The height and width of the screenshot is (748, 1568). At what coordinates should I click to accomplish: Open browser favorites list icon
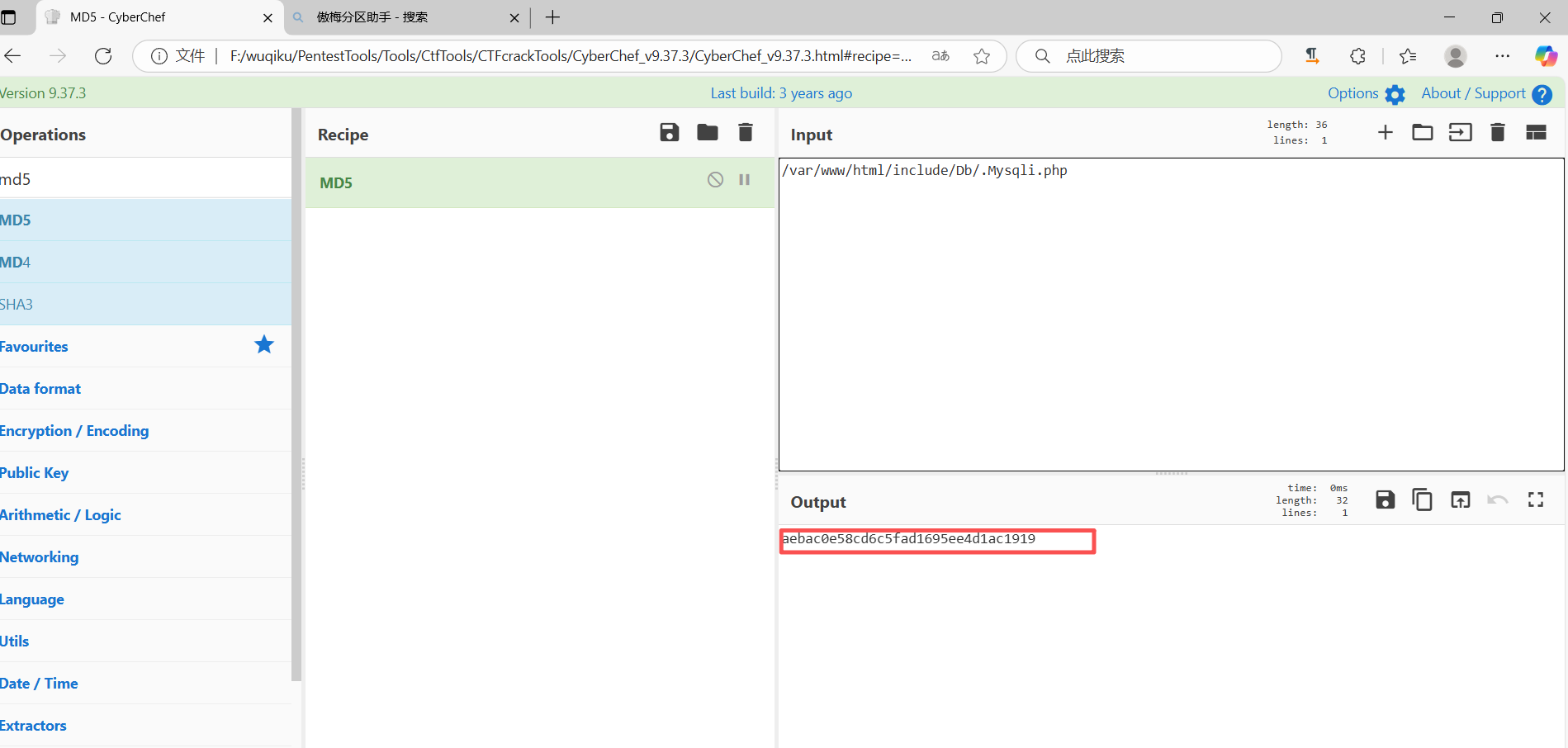pos(1408,55)
